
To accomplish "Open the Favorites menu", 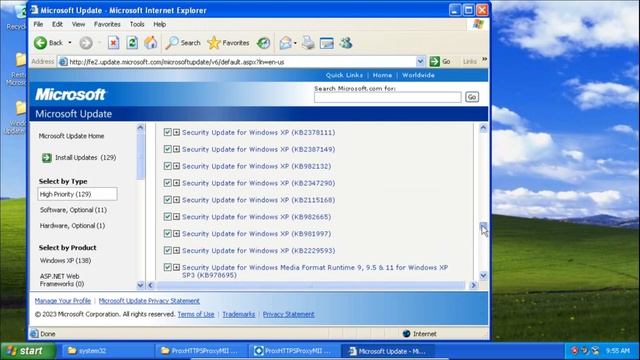I will coord(107,24).
